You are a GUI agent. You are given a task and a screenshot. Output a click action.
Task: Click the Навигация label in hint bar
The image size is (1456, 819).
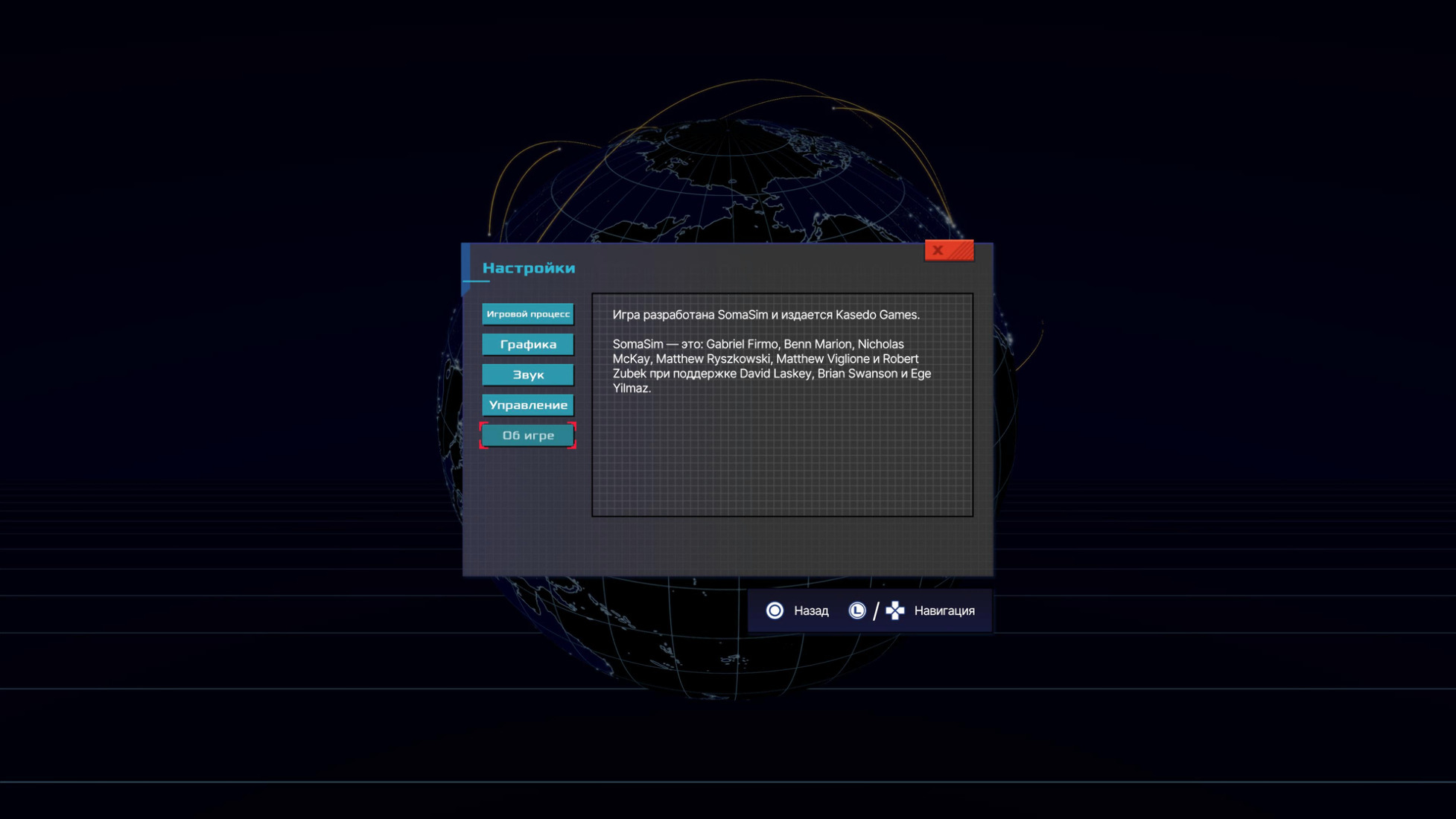point(944,611)
